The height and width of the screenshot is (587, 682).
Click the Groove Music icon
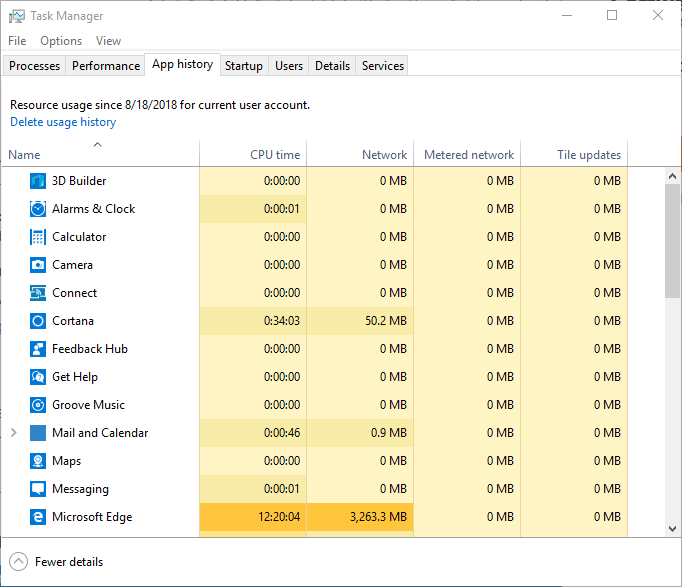point(38,405)
